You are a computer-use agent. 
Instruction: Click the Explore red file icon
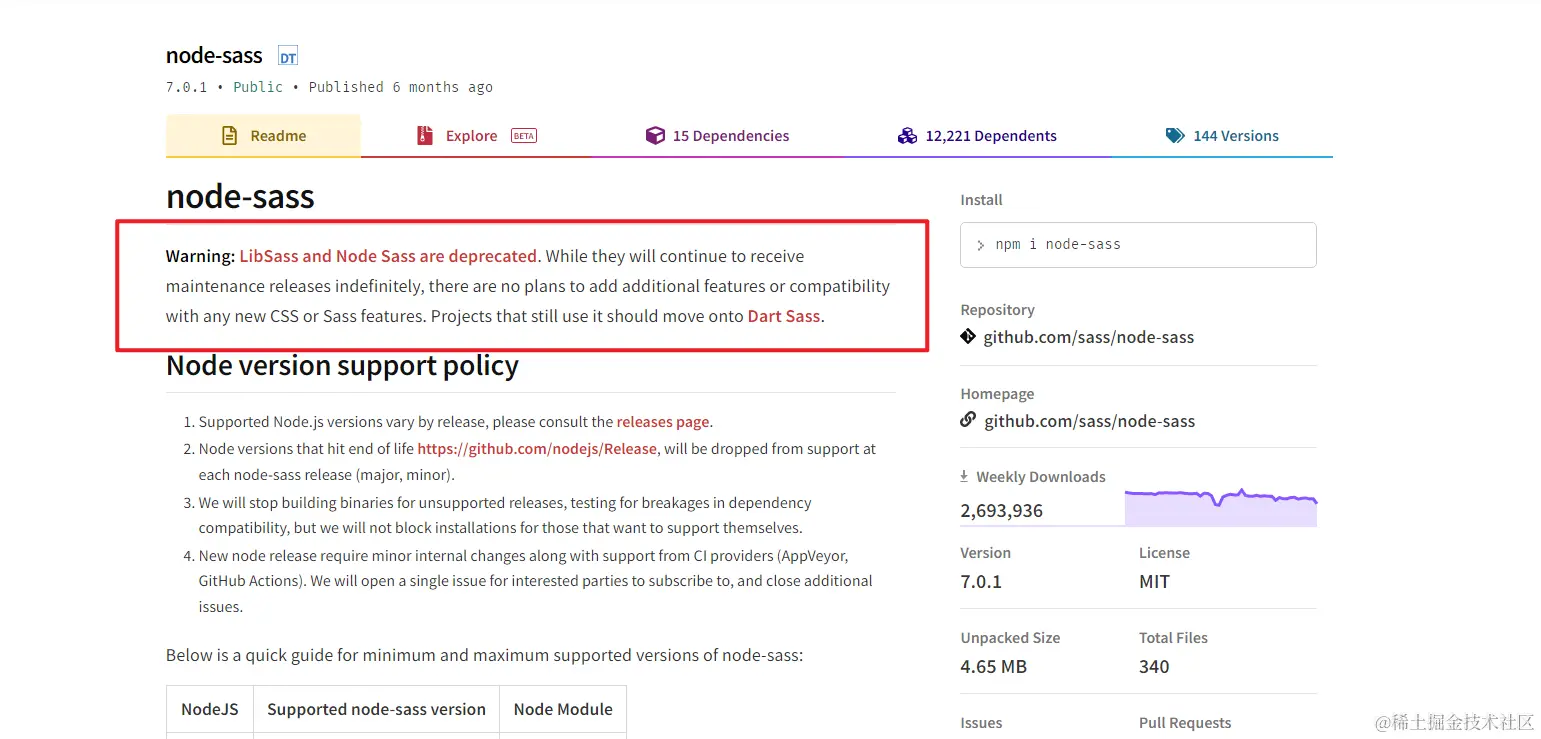[425, 136]
